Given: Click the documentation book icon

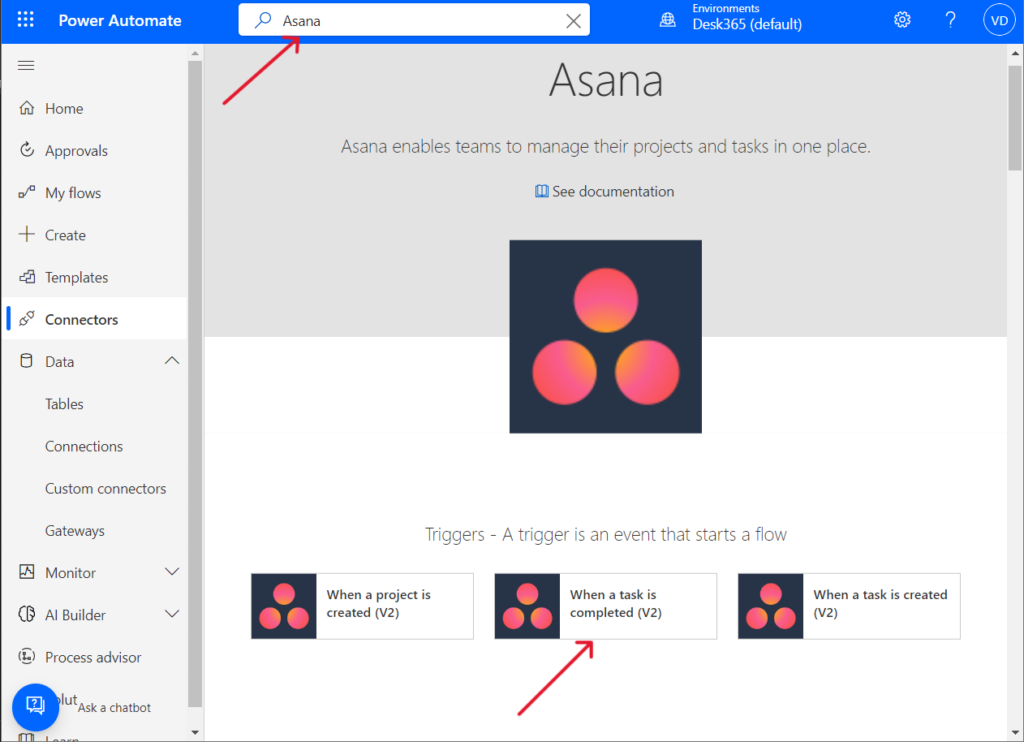Looking at the screenshot, I should [541, 191].
